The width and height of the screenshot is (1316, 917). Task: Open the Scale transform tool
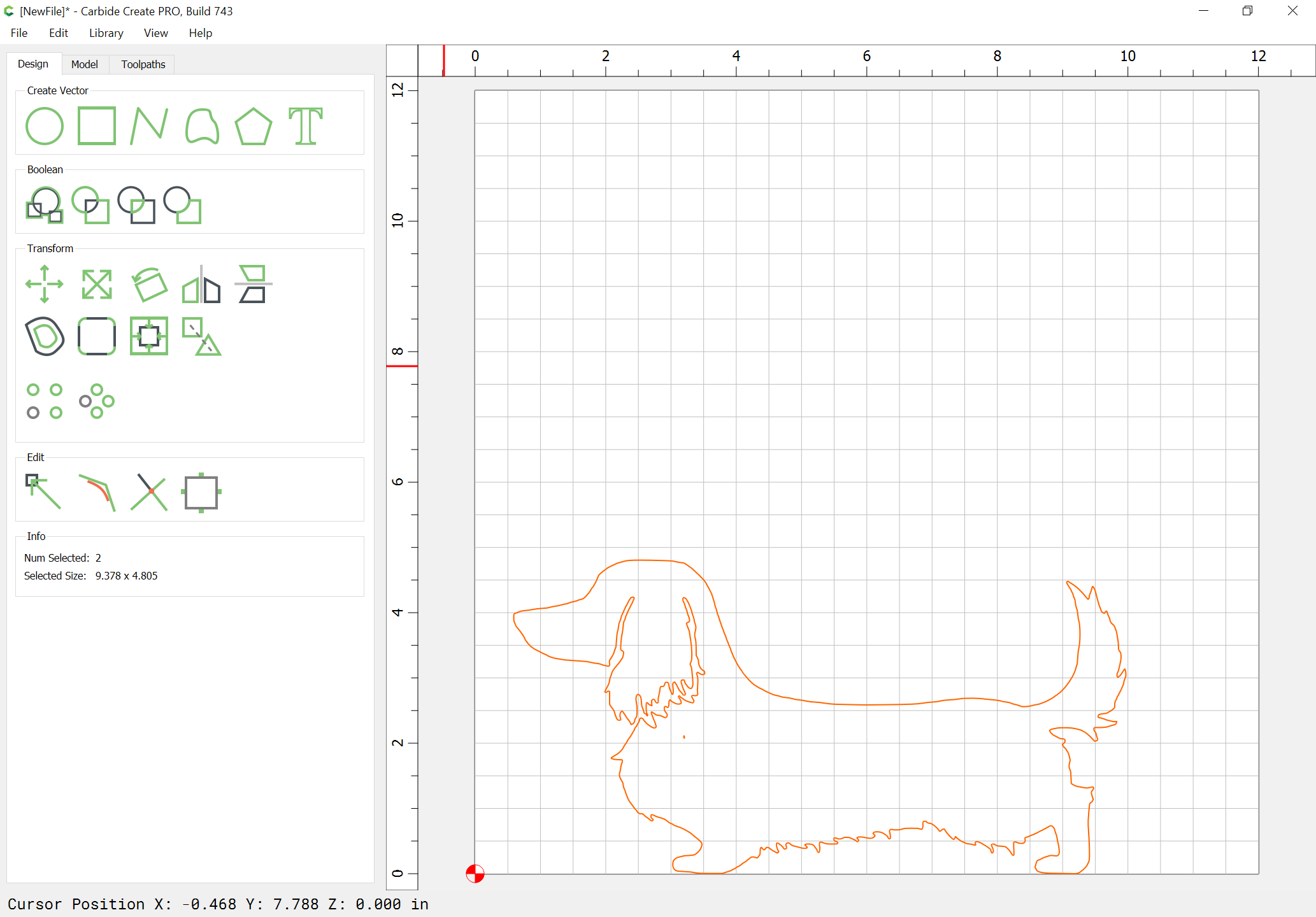[96, 284]
